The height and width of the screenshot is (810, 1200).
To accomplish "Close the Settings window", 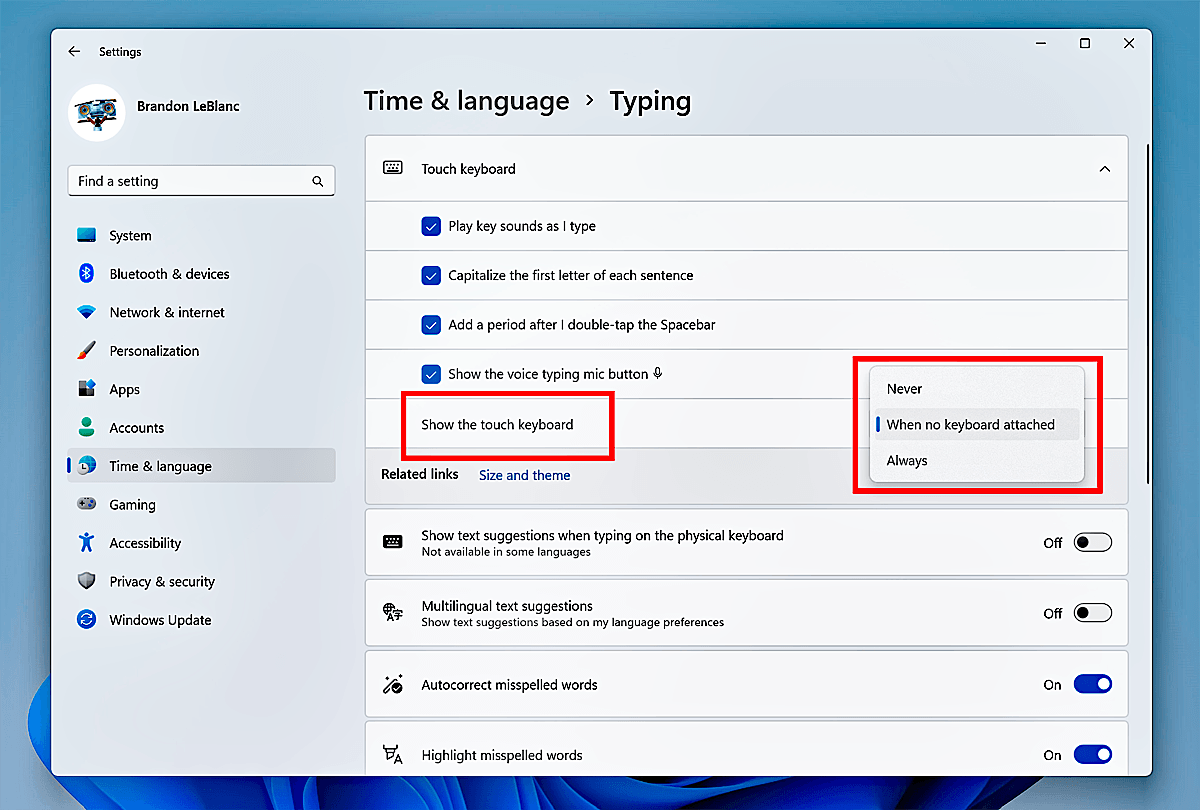I will [1129, 44].
